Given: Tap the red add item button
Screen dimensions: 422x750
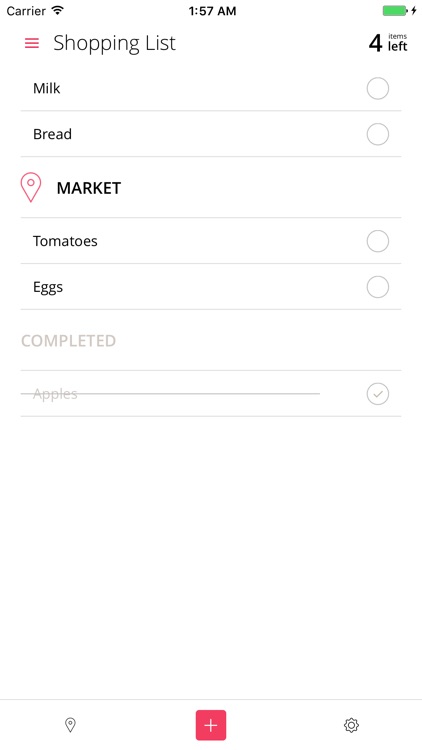Looking at the screenshot, I should [211, 725].
